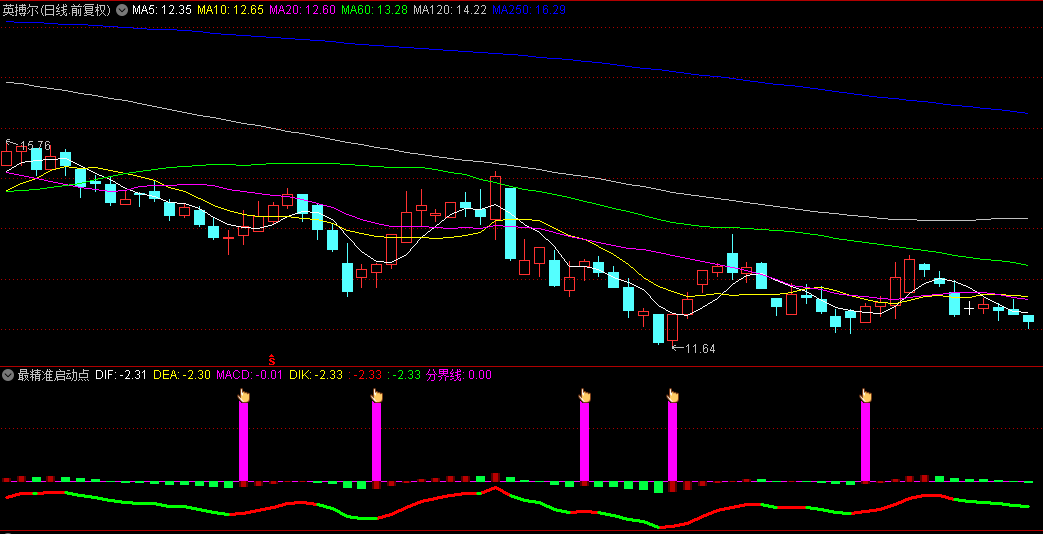Click the second magenta signal bar

click(376, 442)
